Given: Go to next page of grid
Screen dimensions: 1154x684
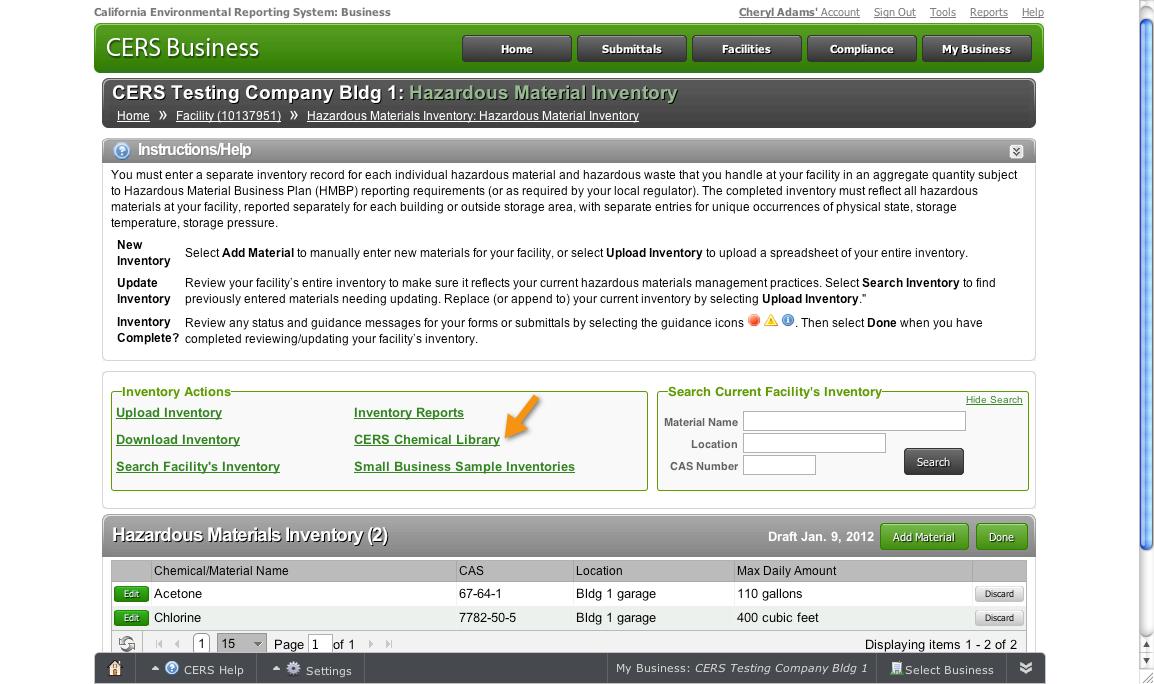Looking at the screenshot, I should (370, 644).
